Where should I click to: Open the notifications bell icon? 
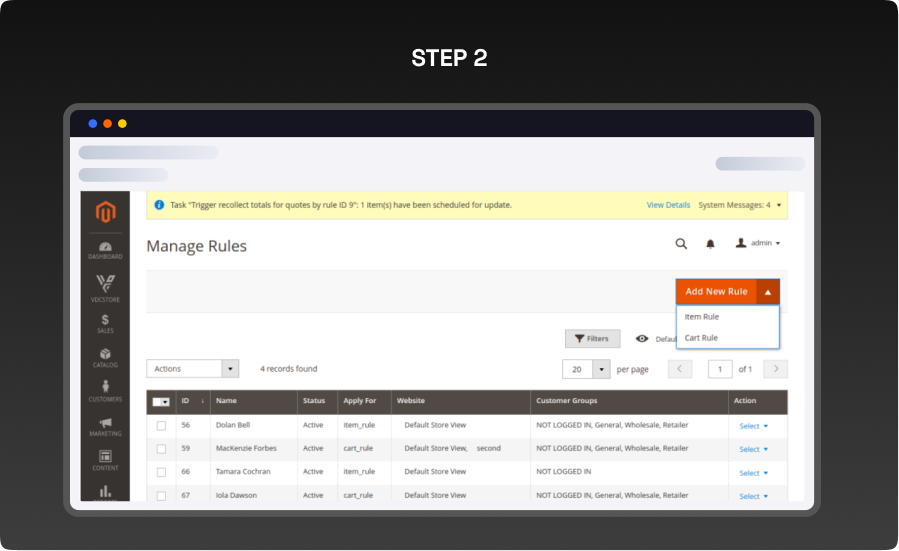coord(711,243)
